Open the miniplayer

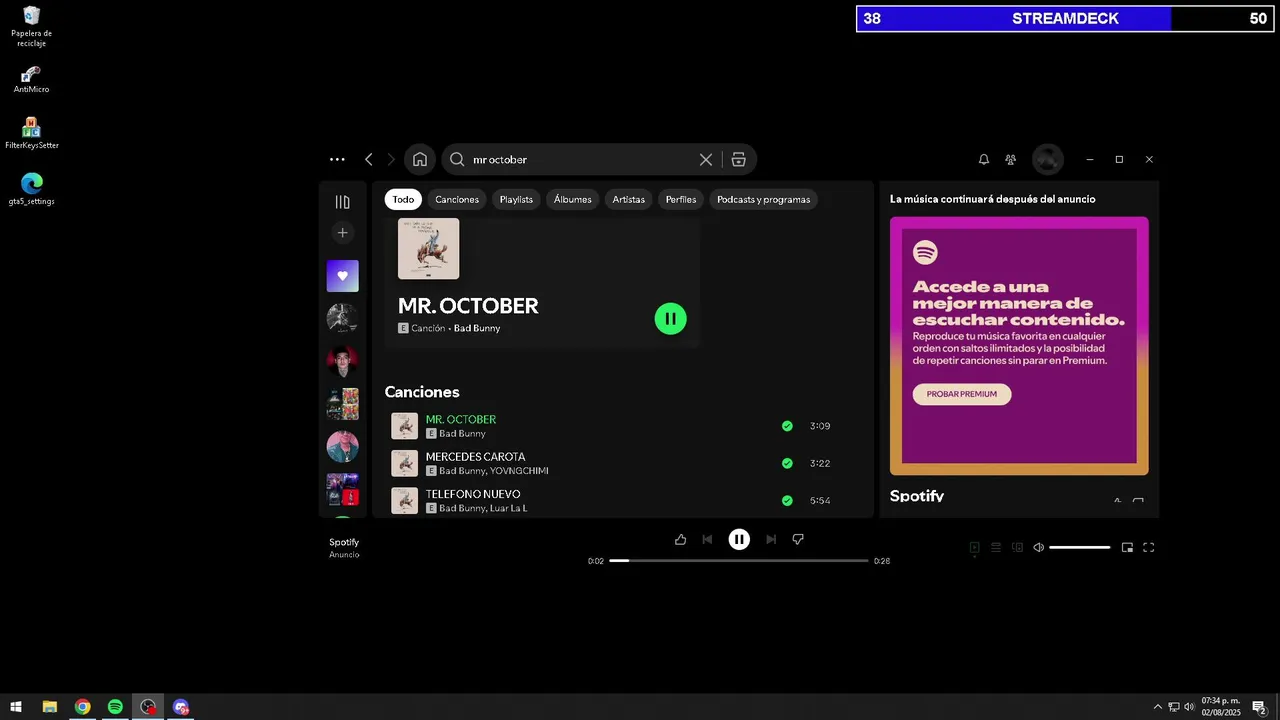pos(1127,547)
